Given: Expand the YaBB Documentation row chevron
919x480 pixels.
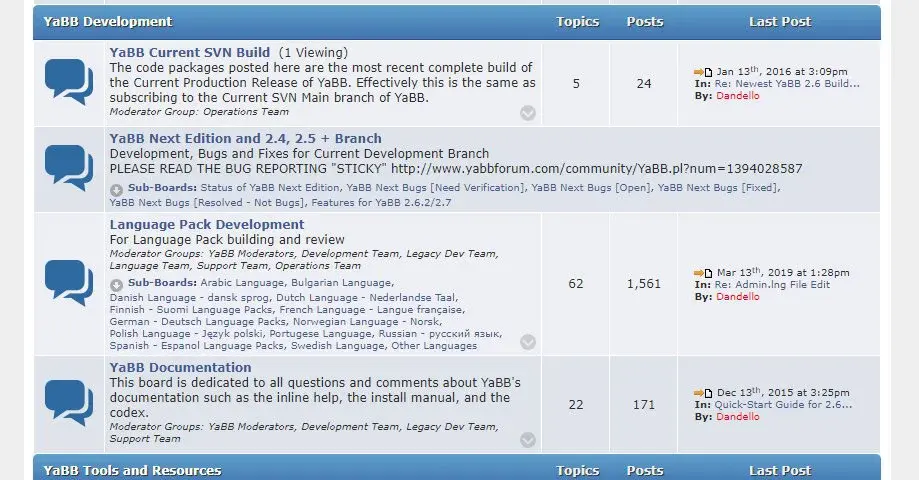Looking at the screenshot, I should pos(527,440).
